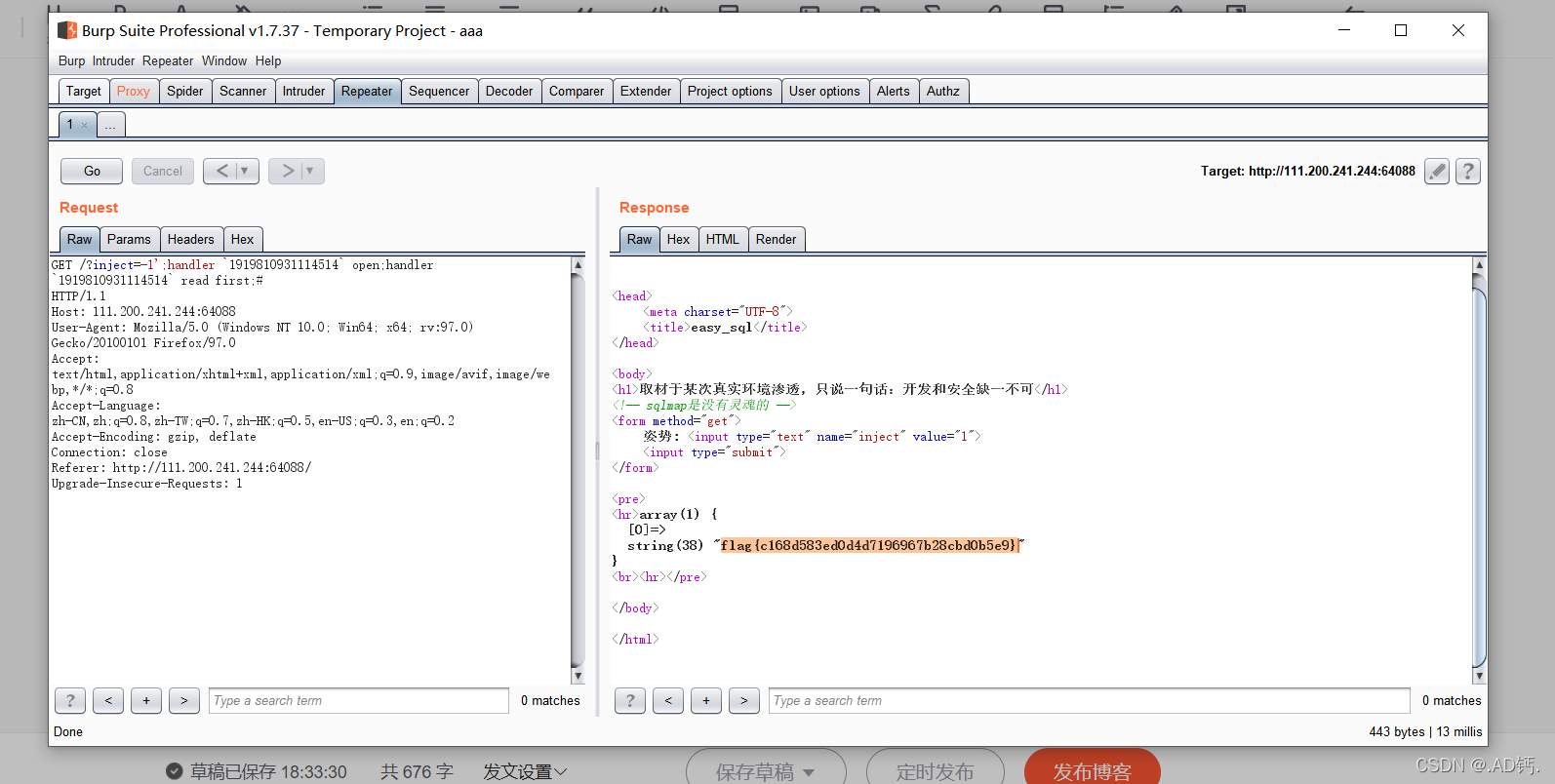This screenshot has width=1555, height=784.
Task: Open the Help menu
Action: pyautogui.click(x=268, y=60)
